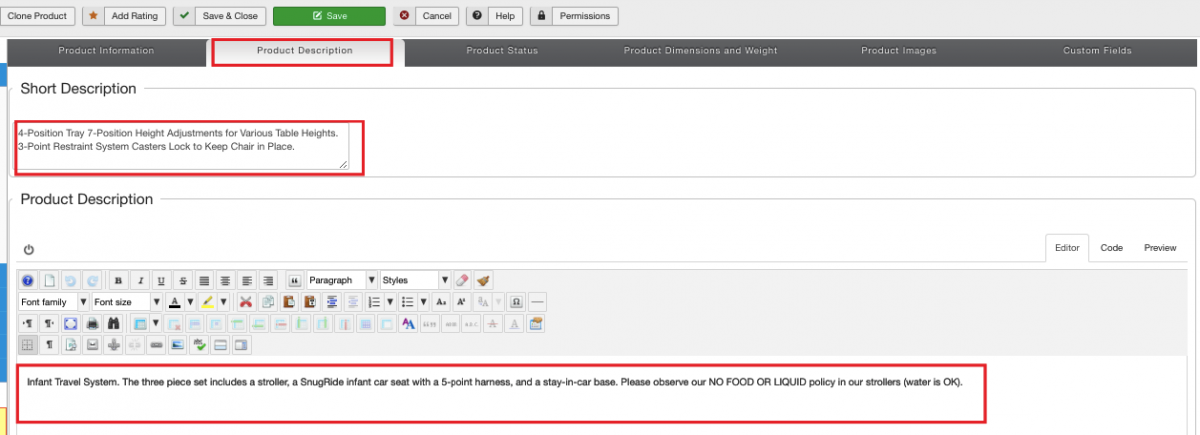Screen dimensions: 1200x435
Task: Insert special character with the omega icon
Action: [516, 302]
